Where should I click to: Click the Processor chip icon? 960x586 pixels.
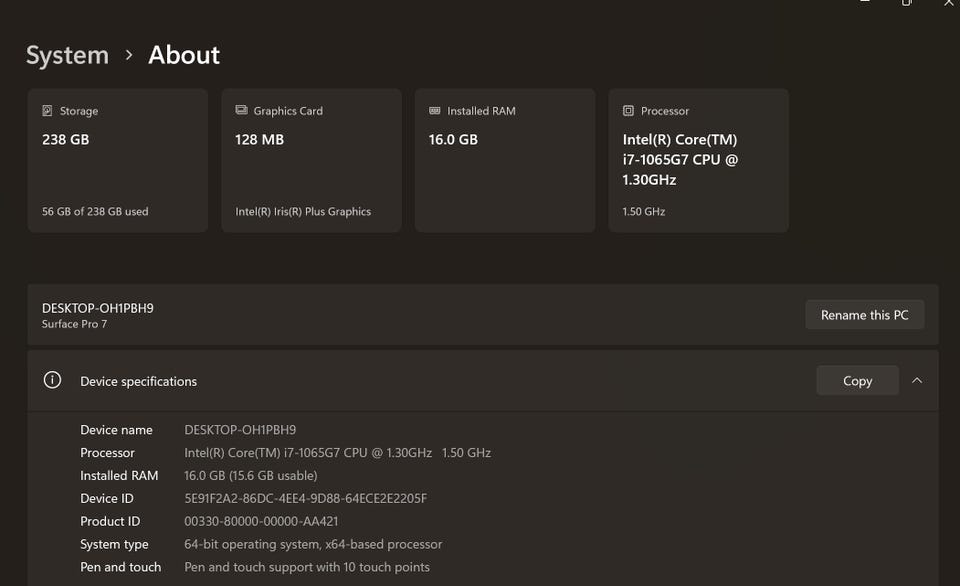coord(628,111)
